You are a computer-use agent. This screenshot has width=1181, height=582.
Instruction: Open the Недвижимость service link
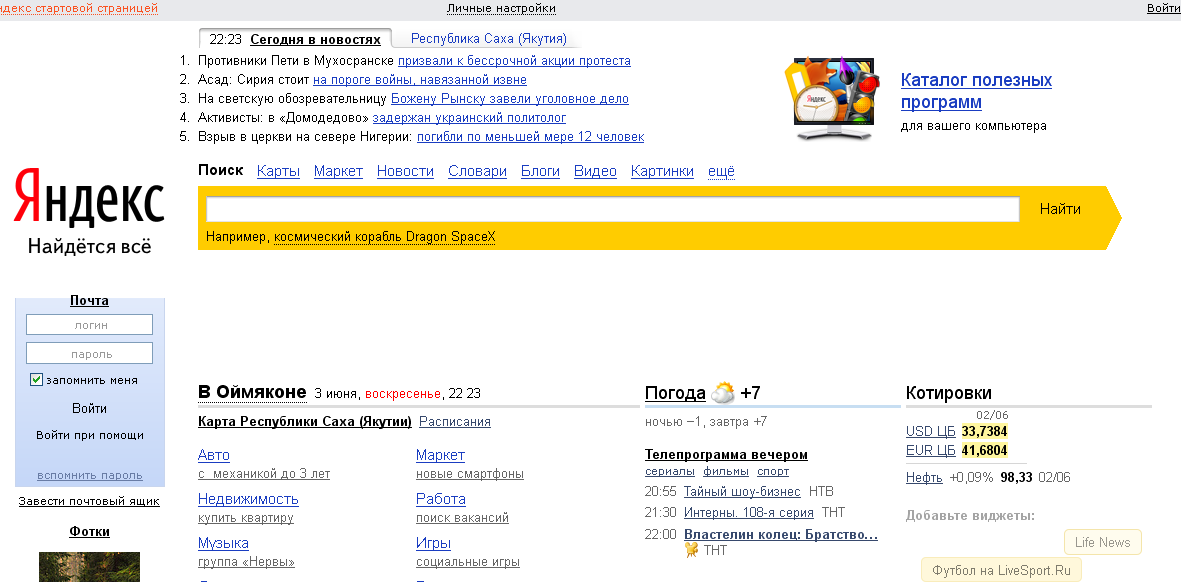(x=249, y=499)
